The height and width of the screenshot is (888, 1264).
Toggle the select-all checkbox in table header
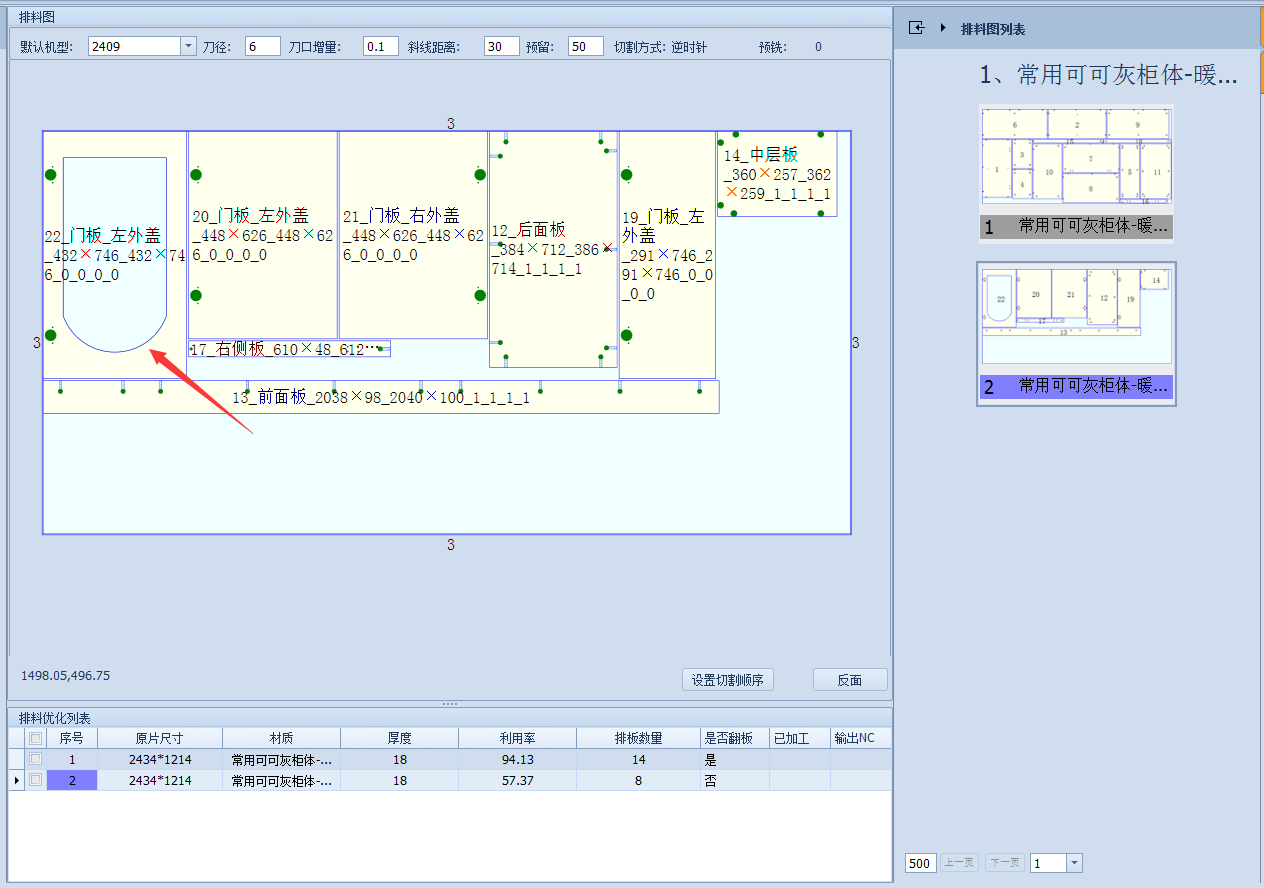[x=36, y=738]
